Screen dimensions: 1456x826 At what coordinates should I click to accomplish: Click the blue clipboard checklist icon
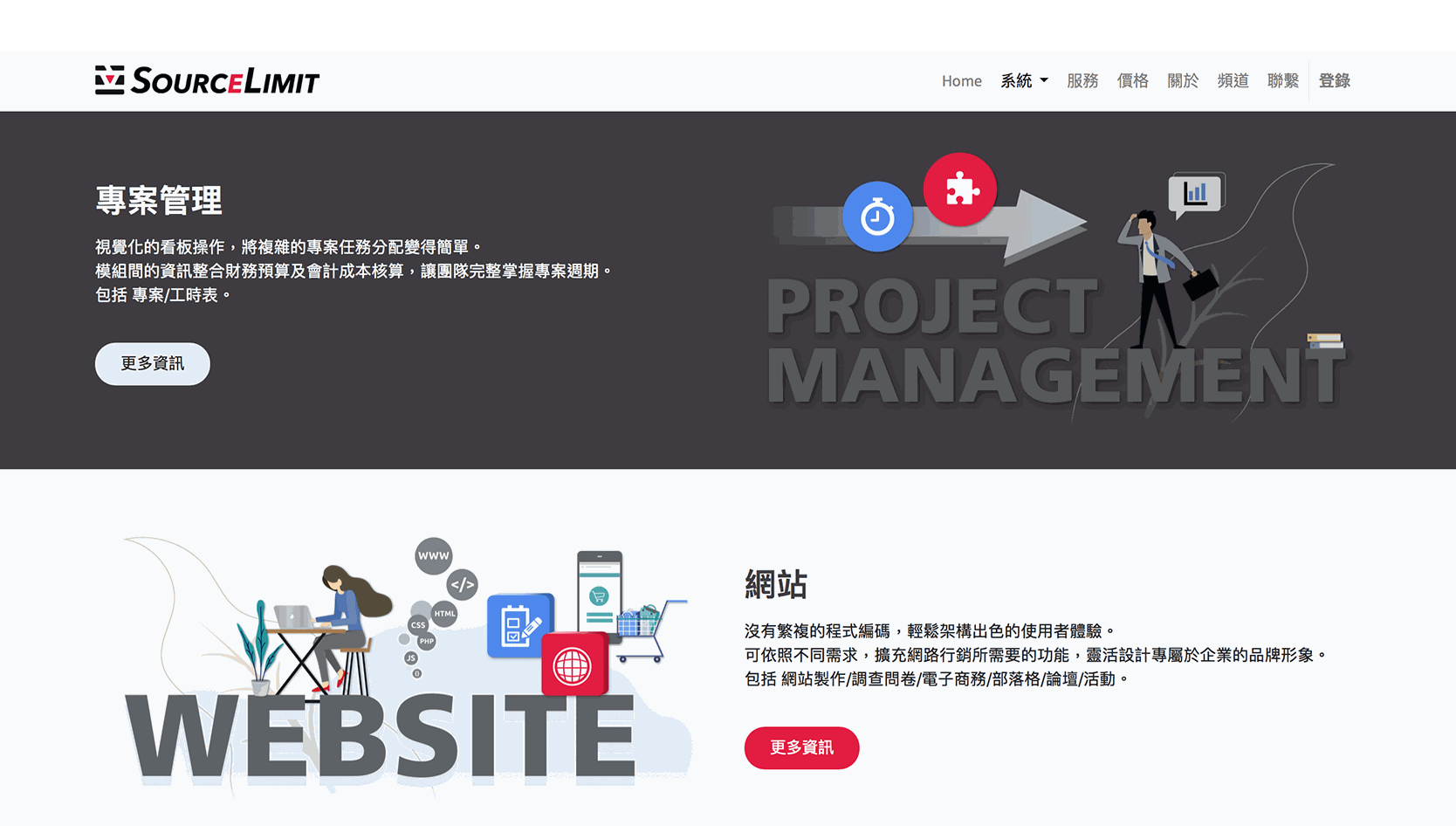520,625
